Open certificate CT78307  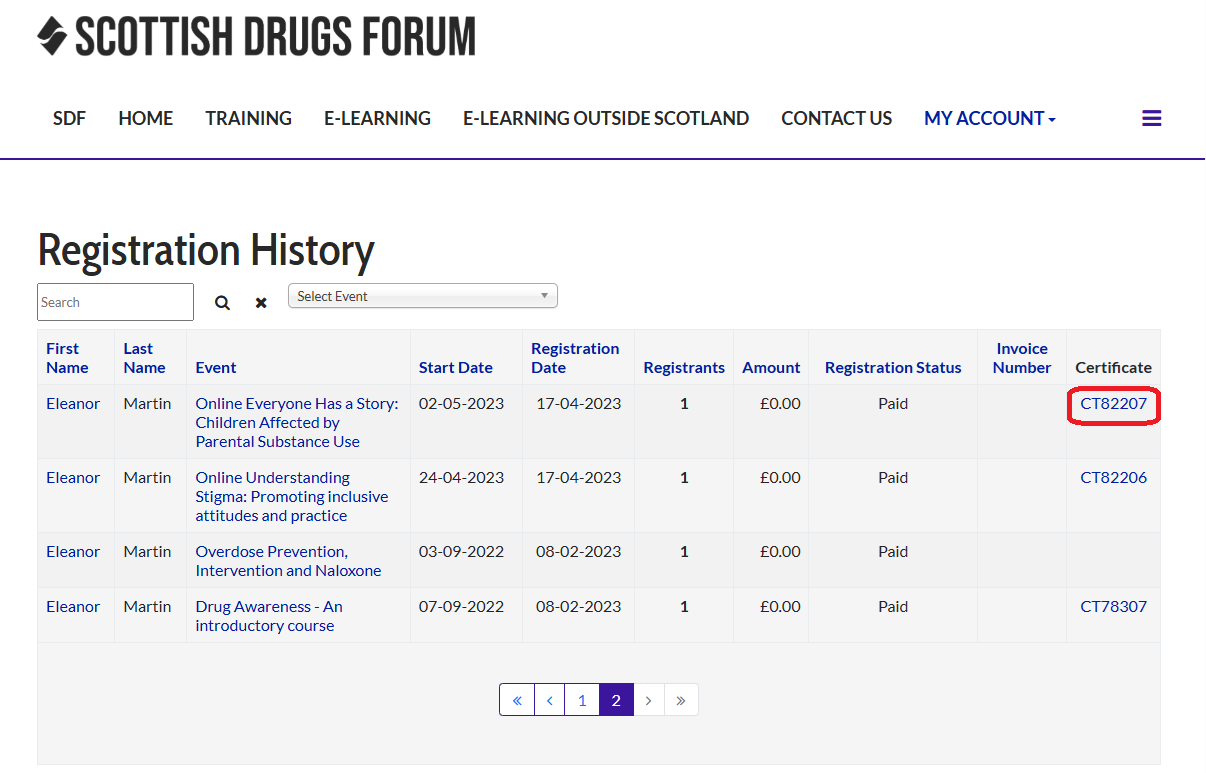tap(1113, 606)
